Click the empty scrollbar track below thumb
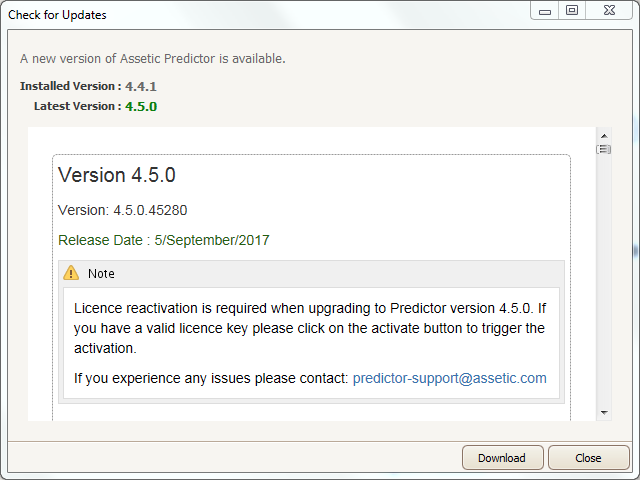The image size is (640, 480). (604, 281)
